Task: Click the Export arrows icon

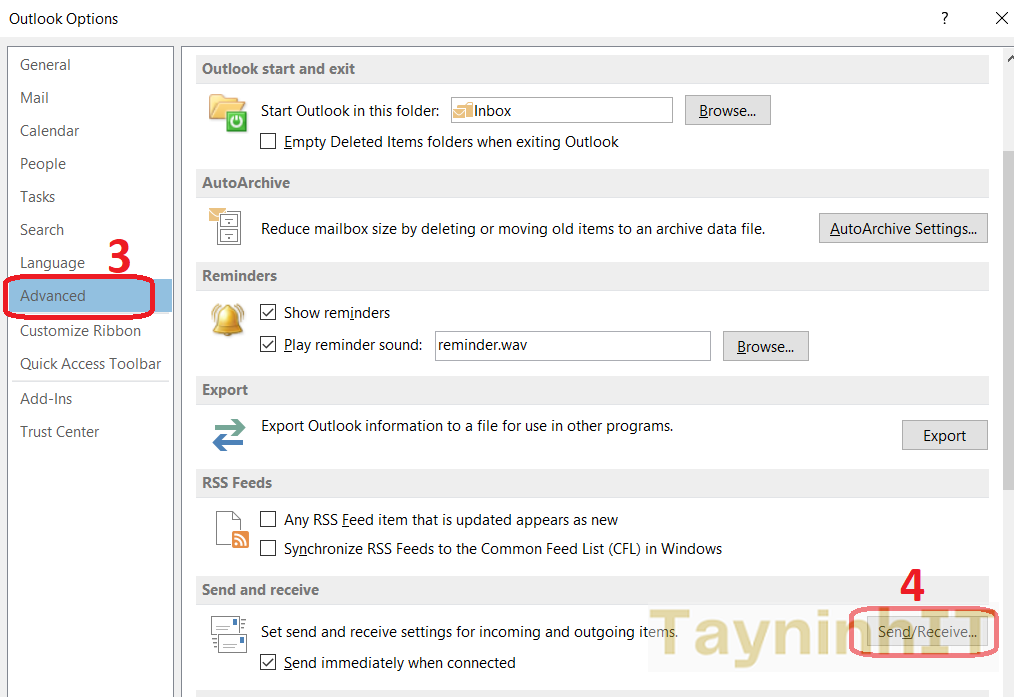Action: pyautogui.click(x=228, y=435)
